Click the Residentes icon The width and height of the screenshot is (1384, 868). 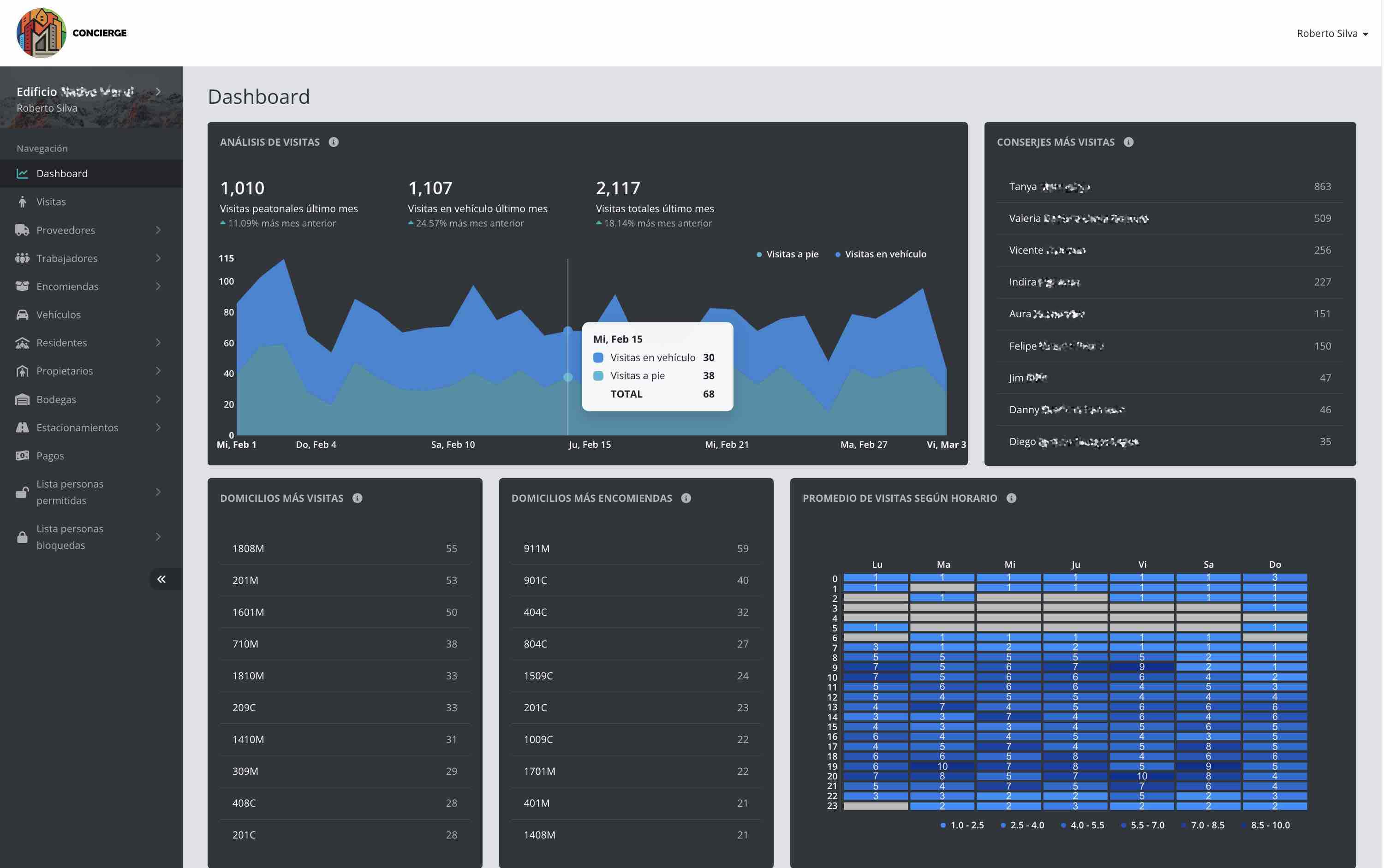pos(23,343)
